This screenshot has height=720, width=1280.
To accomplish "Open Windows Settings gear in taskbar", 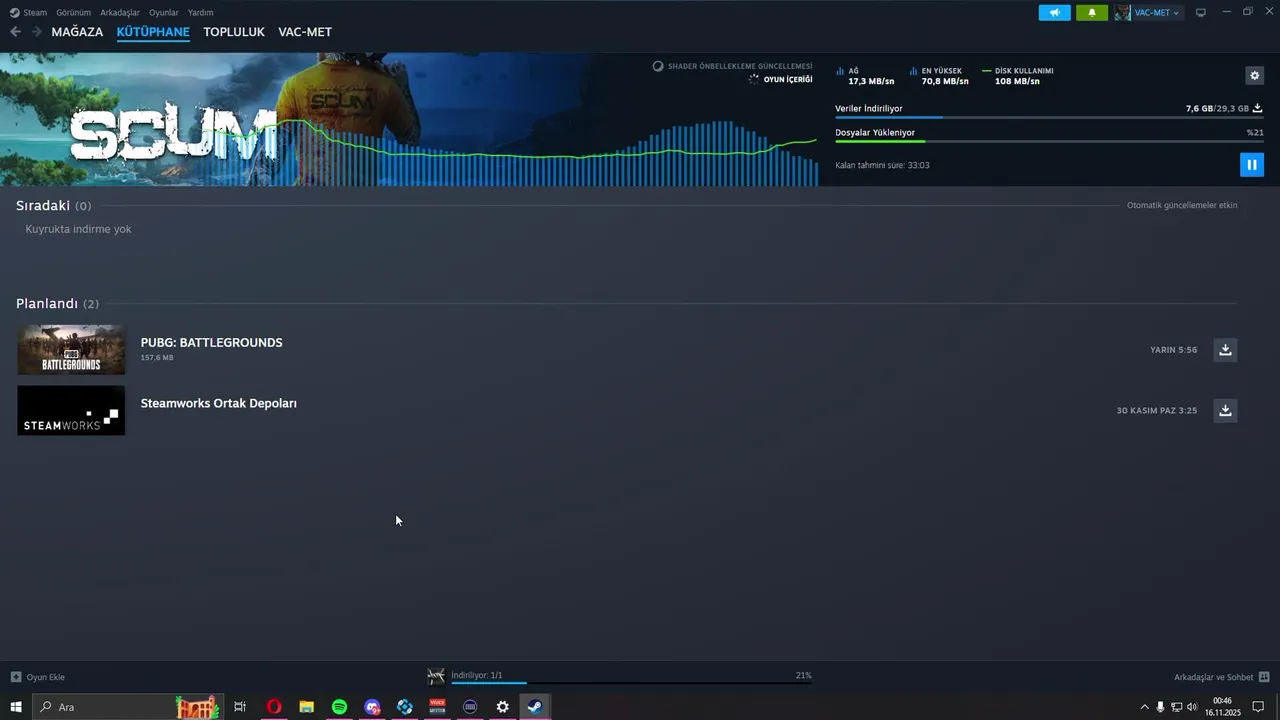I will pyautogui.click(x=502, y=707).
